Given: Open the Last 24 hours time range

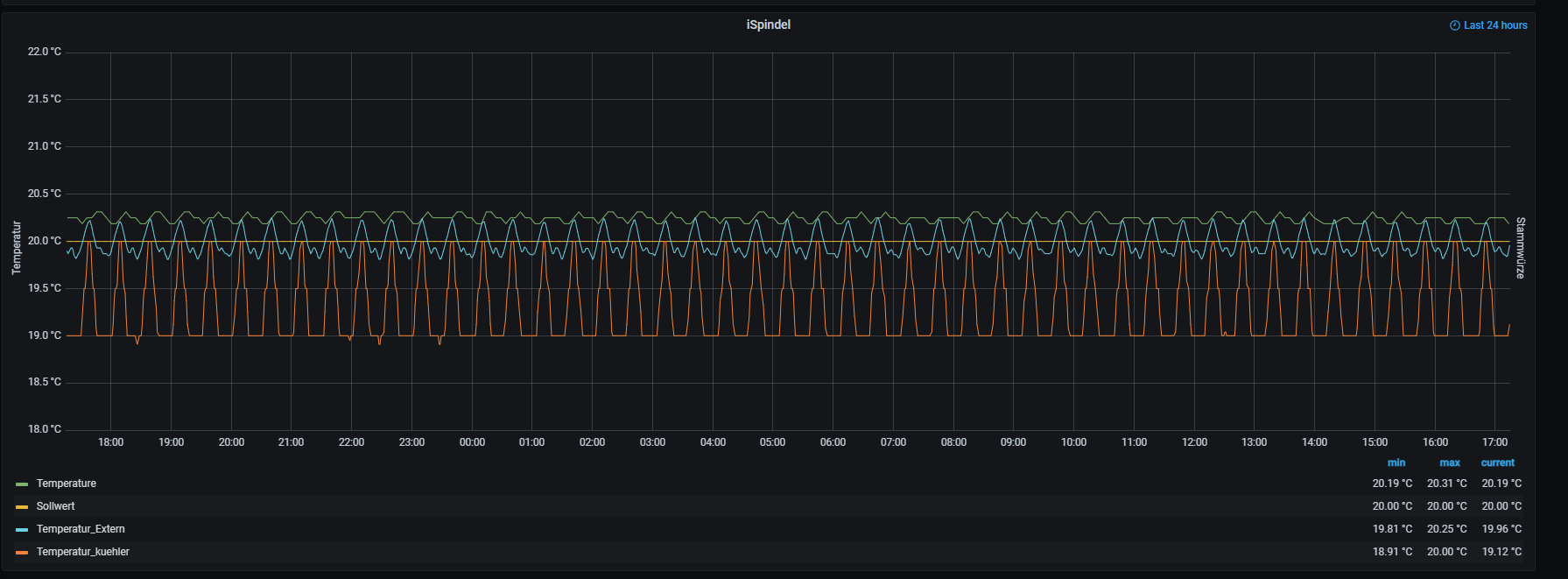Looking at the screenshot, I should [x=1494, y=25].
